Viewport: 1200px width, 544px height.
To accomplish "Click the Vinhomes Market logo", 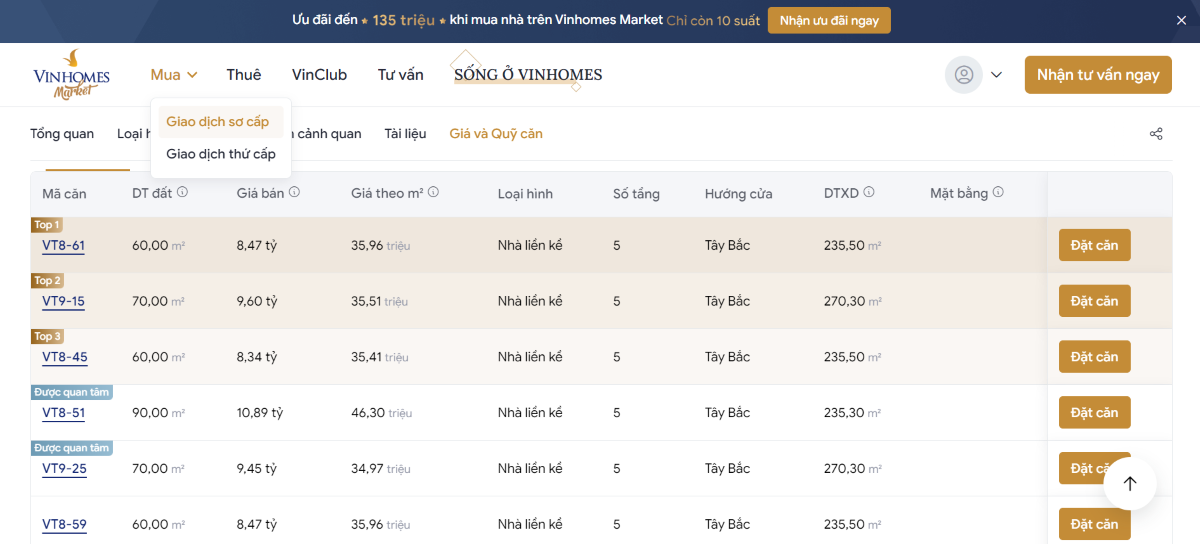I will click(71, 75).
